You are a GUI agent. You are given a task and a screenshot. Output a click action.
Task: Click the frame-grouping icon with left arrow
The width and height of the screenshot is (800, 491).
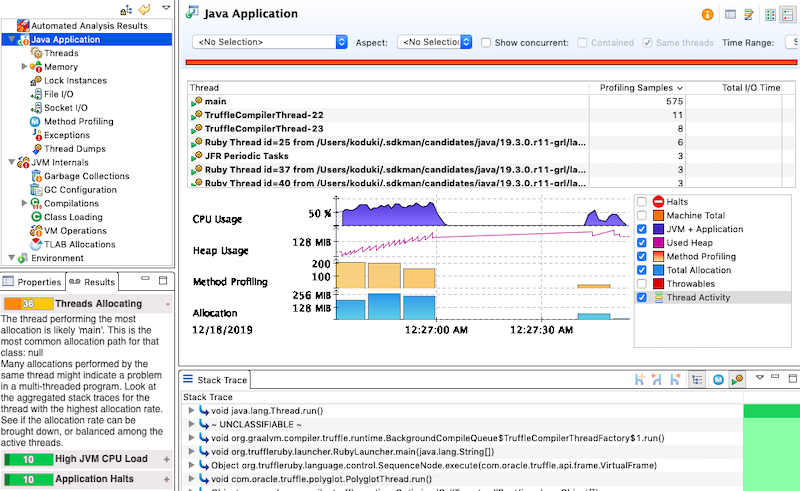[x=657, y=379]
